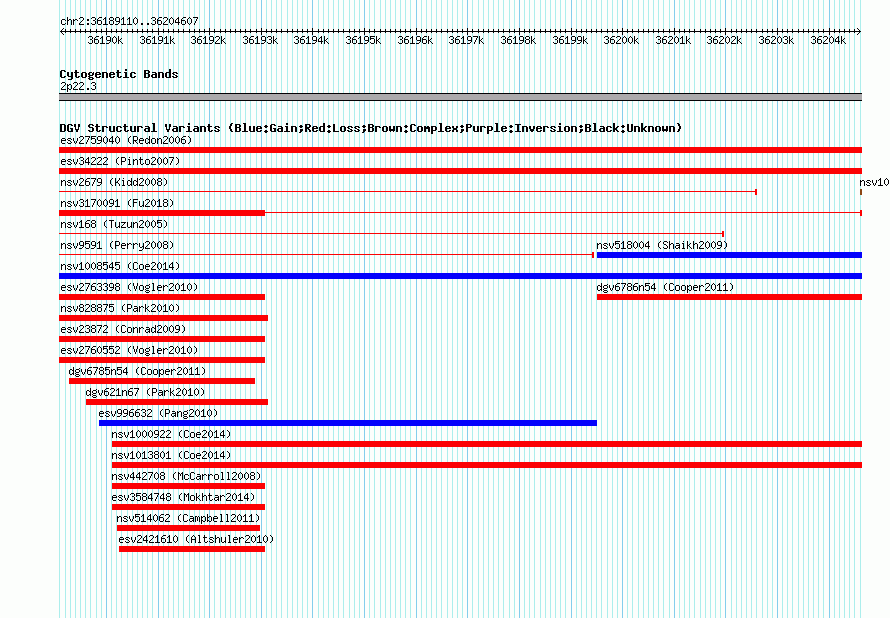Click the esv2760552 (Vogler2010) label
The width and height of the screenshot is (890, 618).
point(129,350)
